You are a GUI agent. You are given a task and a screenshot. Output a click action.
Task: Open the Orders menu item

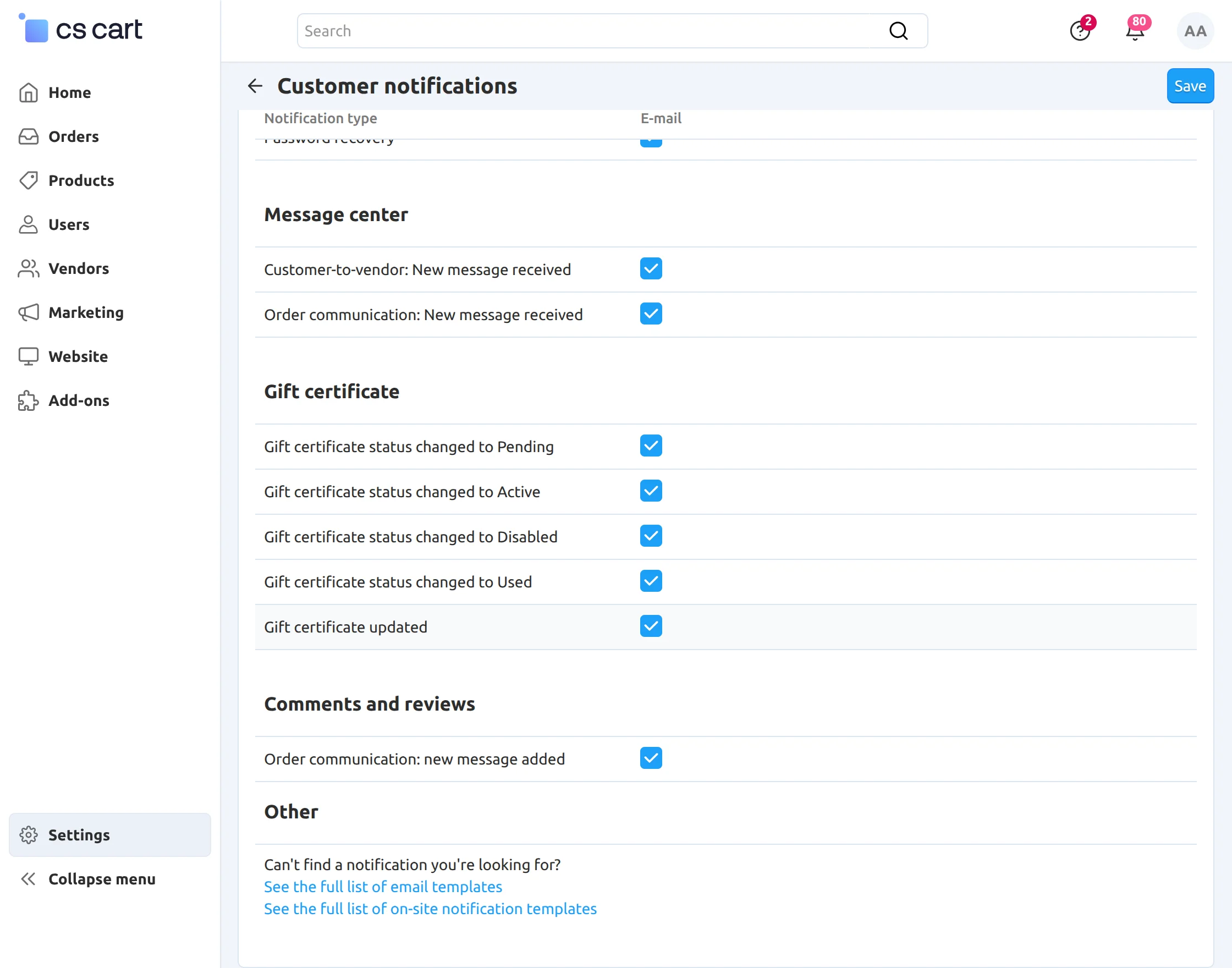click(110, 136)
